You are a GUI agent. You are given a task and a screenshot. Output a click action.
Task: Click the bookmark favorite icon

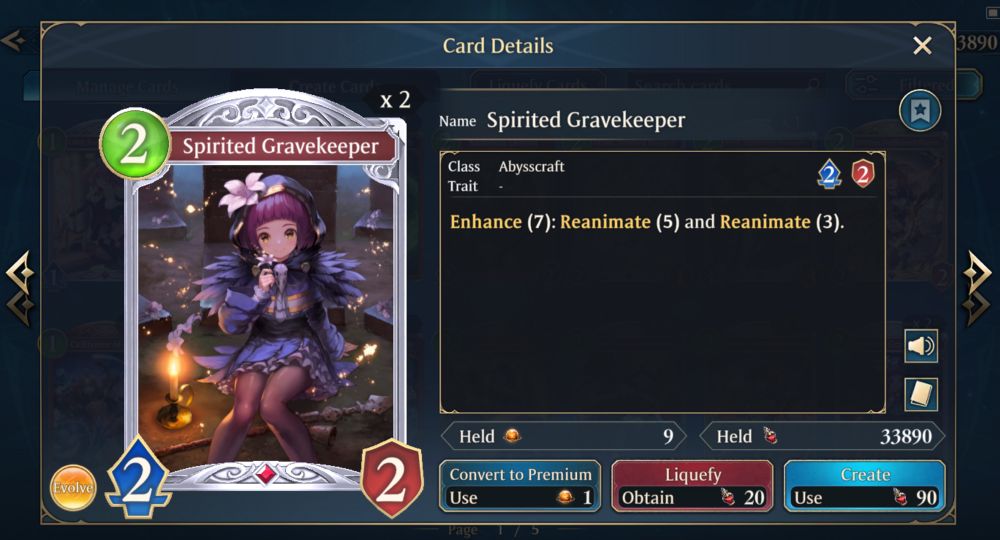[920, 111]
